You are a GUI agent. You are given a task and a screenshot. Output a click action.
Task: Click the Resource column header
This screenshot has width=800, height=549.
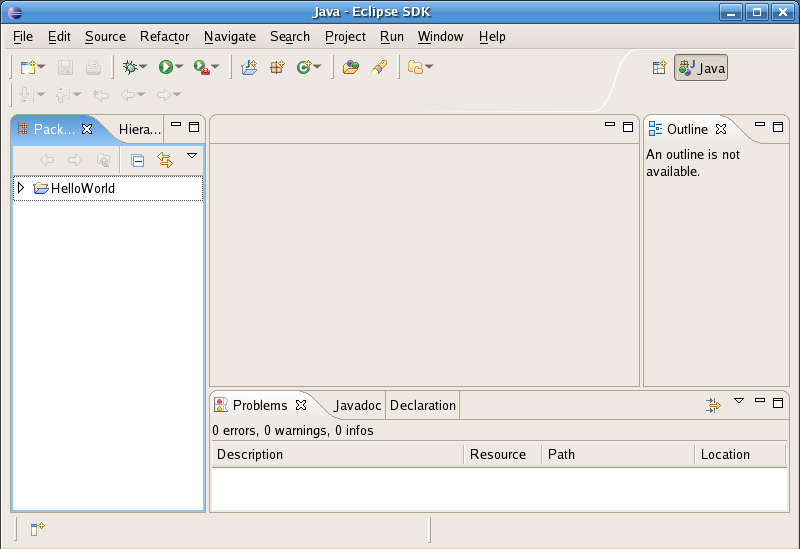498,454
